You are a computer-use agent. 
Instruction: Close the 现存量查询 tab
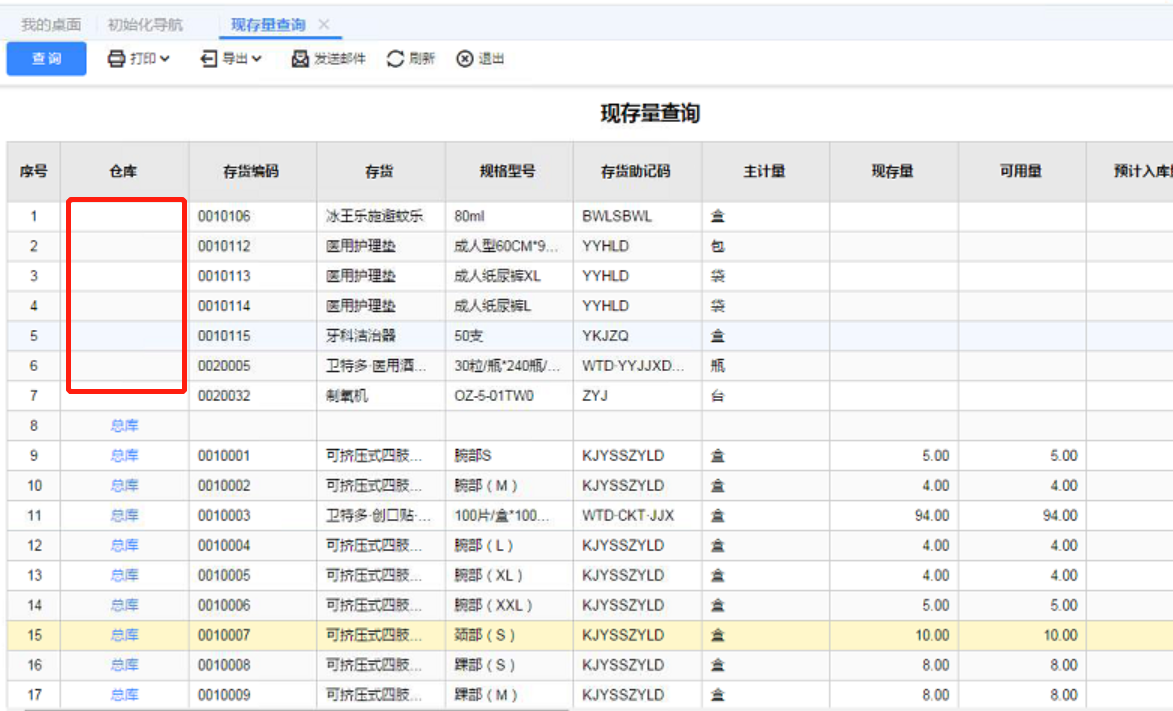(x=324, y=24)
